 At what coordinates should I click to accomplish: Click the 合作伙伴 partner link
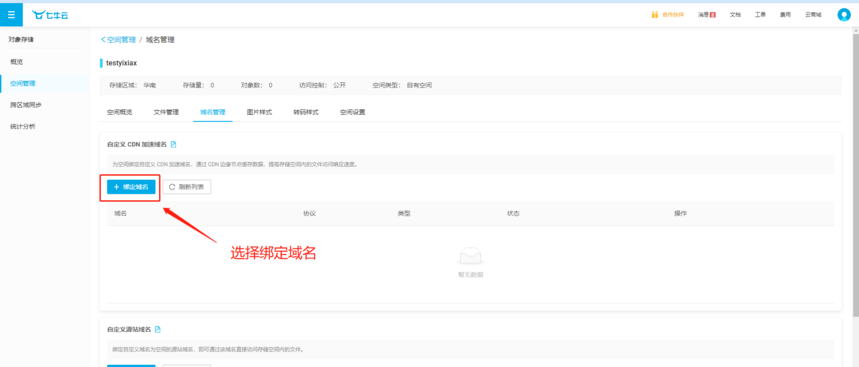(667, 15)
